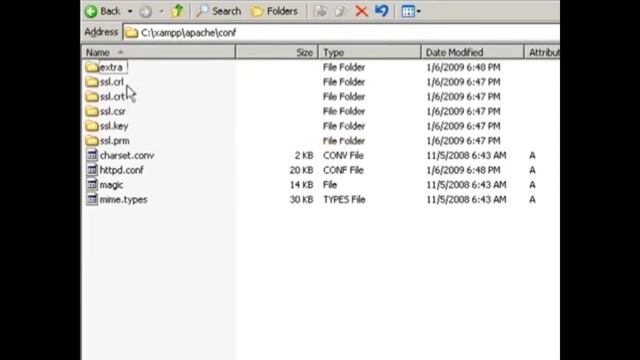This screenshot has width=640, height=360.
Task: Go up one folder level
Action: [178, 11]
